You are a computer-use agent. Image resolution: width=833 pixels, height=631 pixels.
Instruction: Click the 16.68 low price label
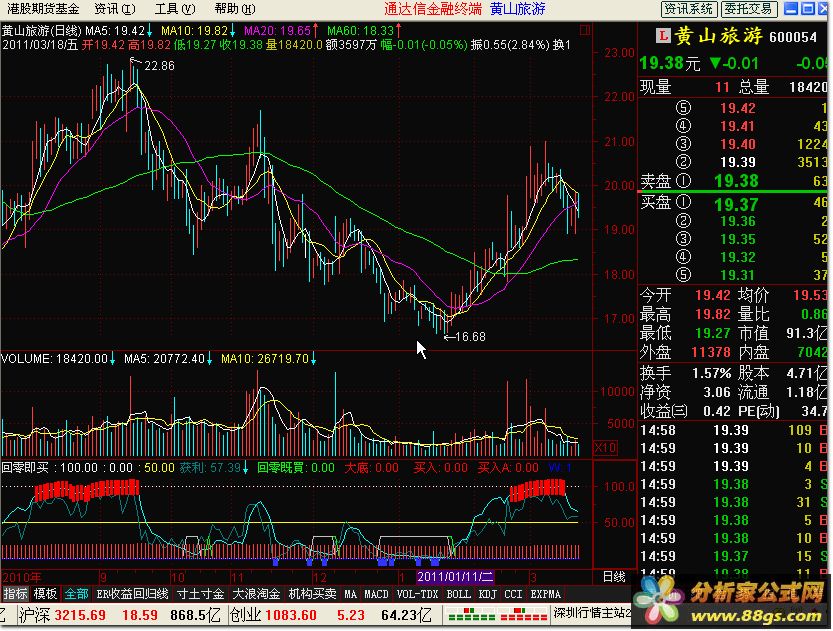click(x=470, y=337)
